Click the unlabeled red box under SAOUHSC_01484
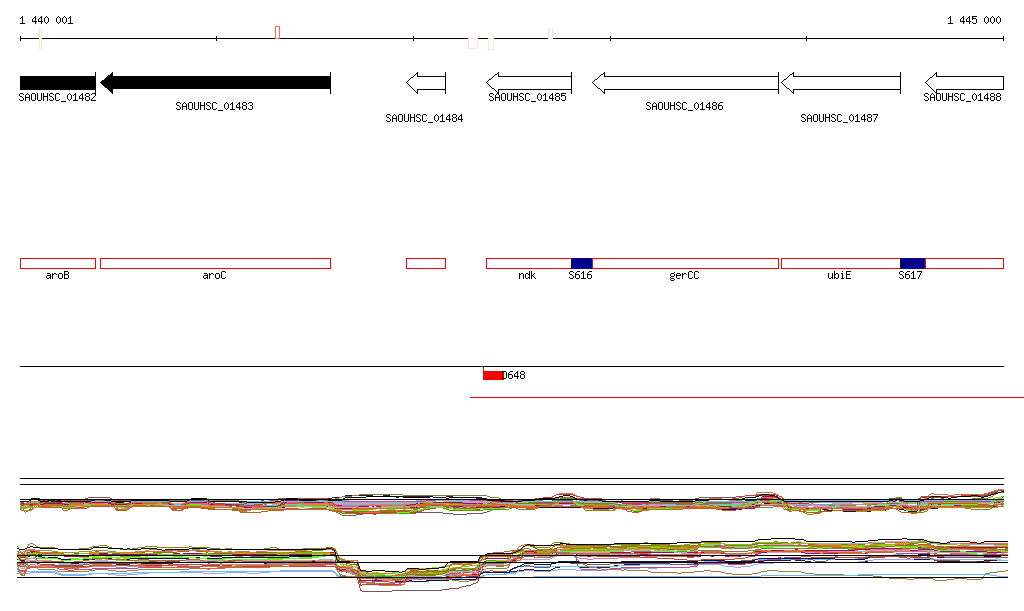This screenshot has height=611, width=1024. click(426, 264)
